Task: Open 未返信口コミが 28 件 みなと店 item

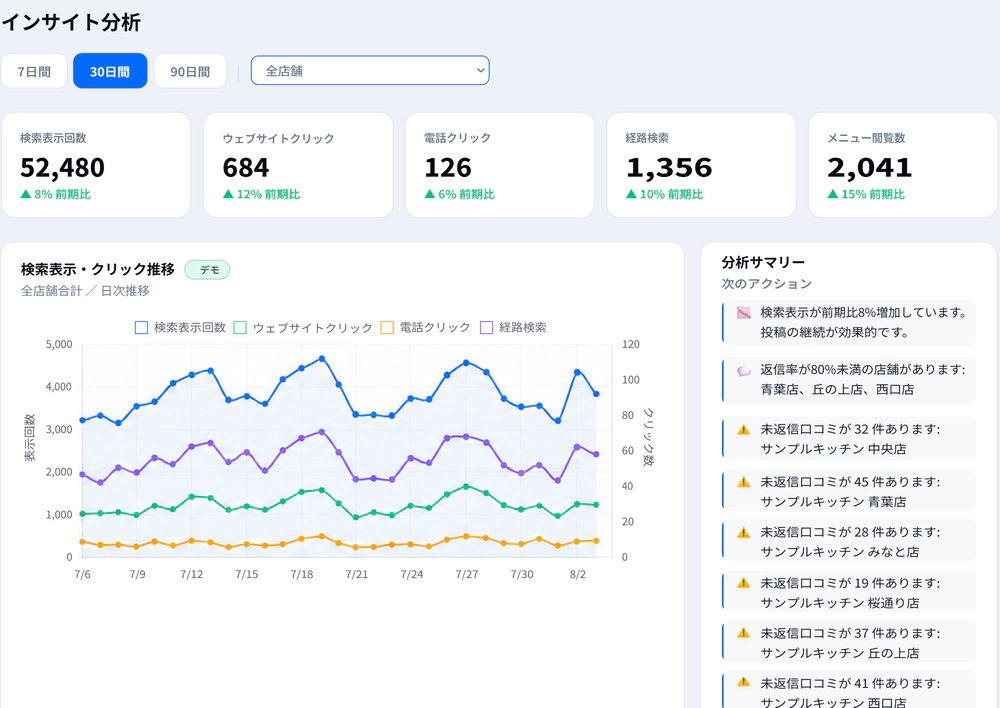Action: point(849,541)
